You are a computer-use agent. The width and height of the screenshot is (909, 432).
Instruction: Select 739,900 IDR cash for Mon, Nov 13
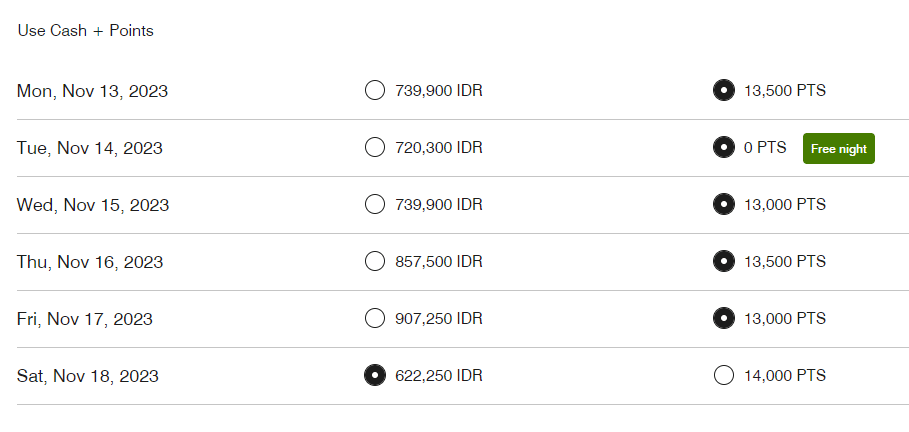click(x=375, y=91)
